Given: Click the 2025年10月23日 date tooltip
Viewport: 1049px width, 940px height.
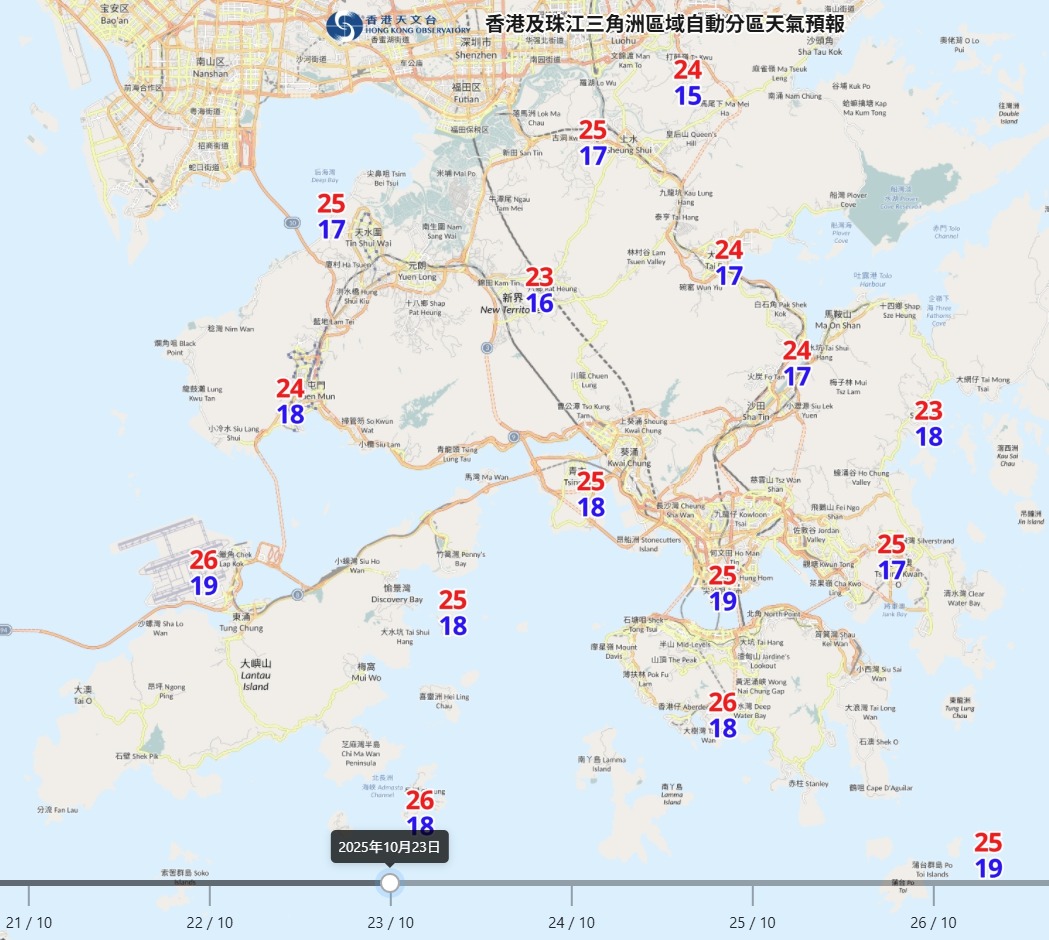Looking at the screenshot, I should pos(390,847).
